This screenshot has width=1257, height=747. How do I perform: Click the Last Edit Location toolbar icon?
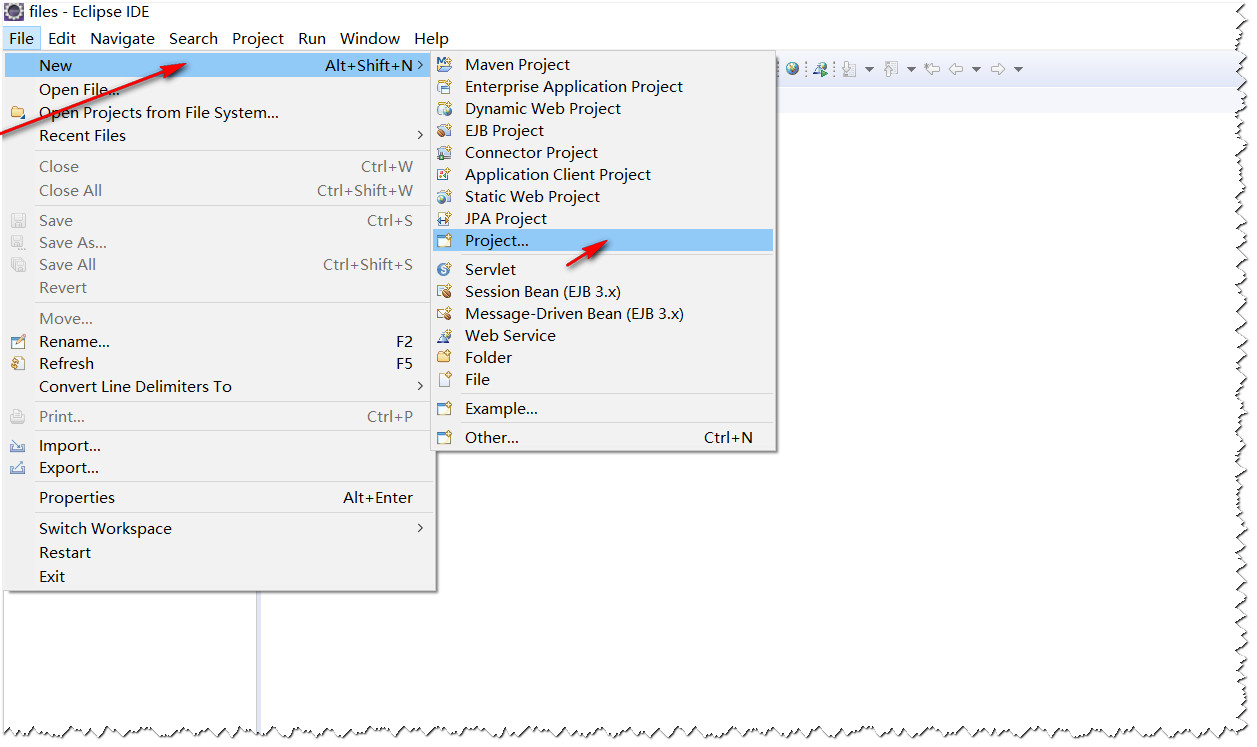[x=932, y=68]
